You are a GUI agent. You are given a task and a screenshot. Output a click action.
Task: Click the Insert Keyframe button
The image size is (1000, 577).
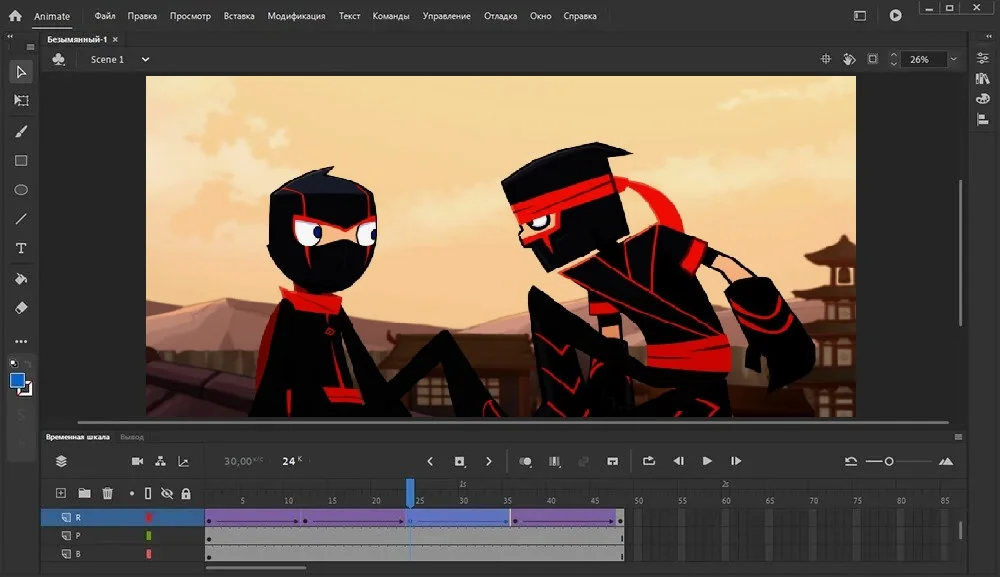pos(459,461)
